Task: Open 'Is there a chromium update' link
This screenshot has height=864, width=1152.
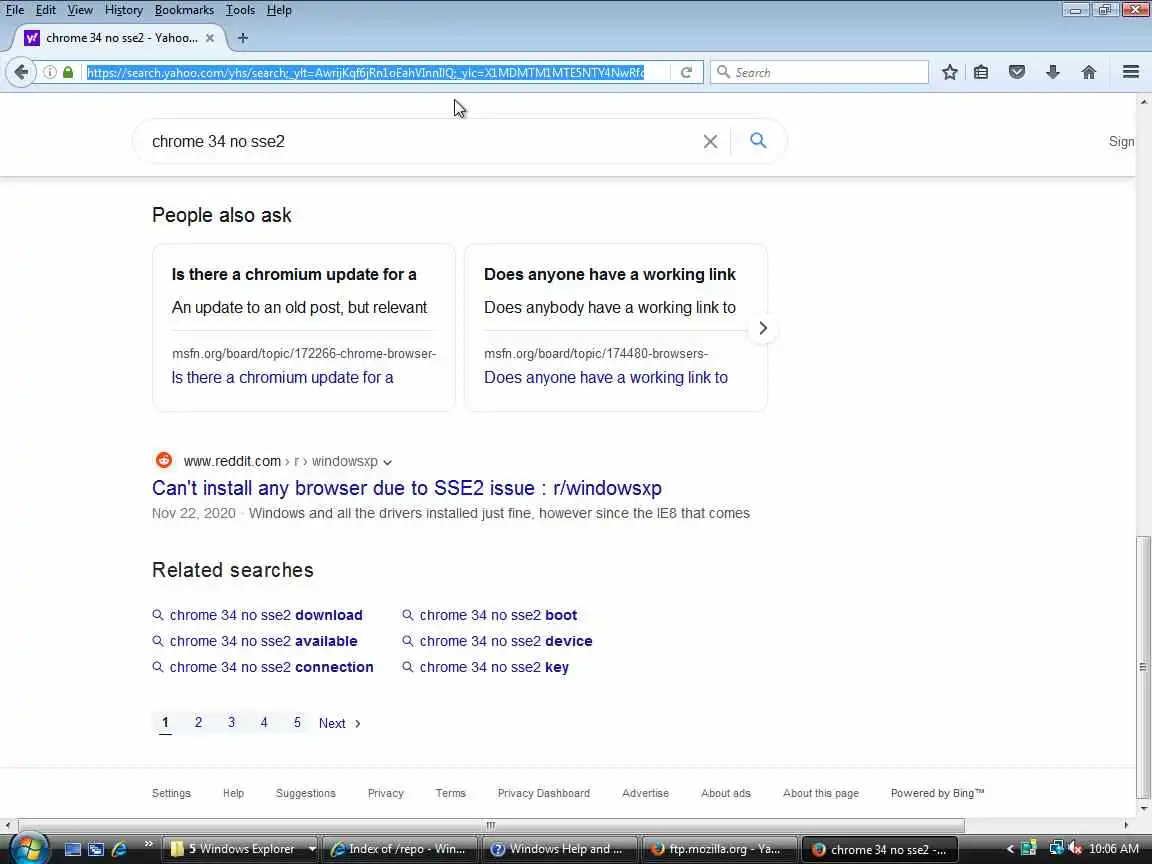Action: point(282,378)
